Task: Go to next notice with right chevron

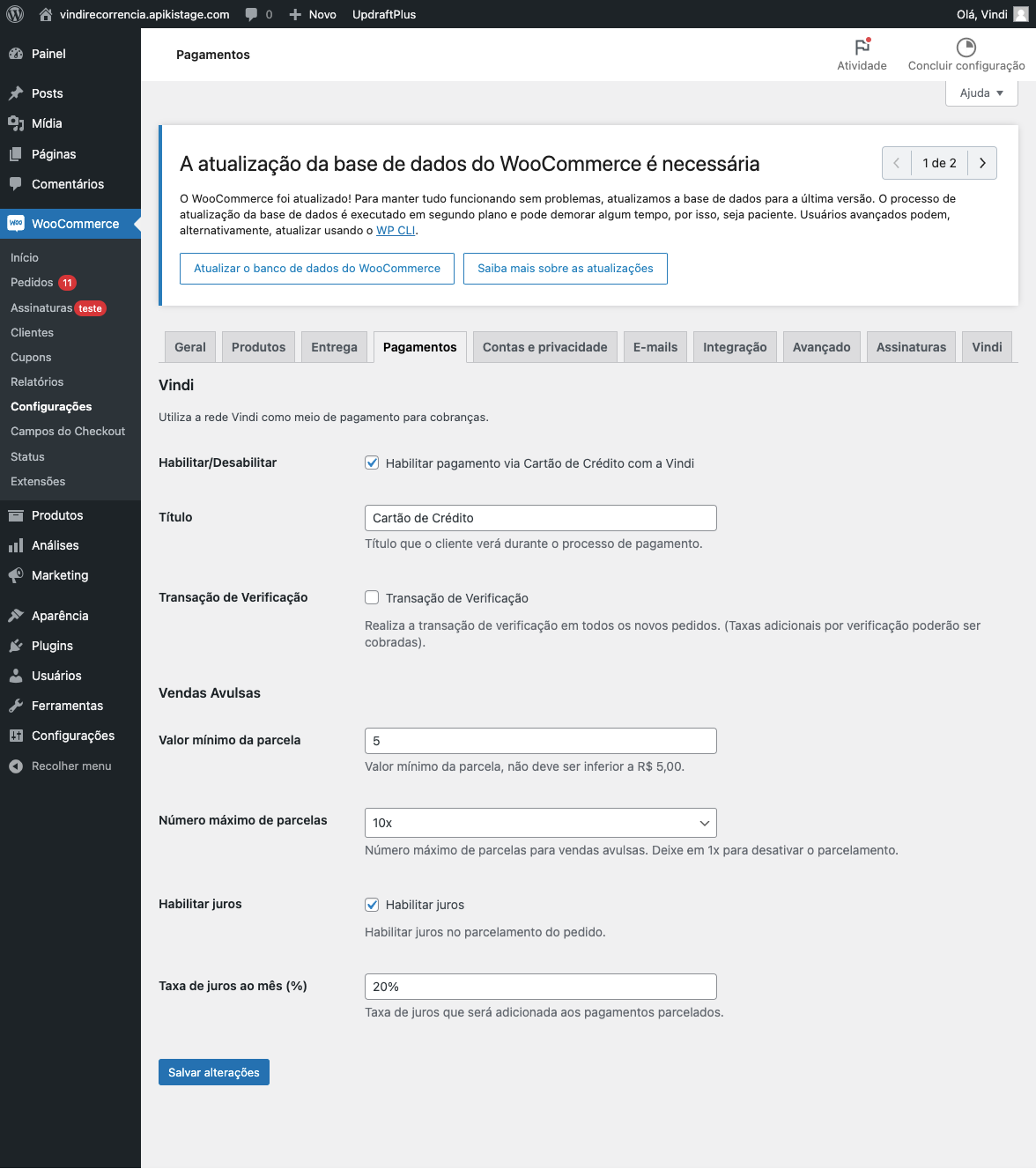Action: pyautogui.click(x=982, y=163)
